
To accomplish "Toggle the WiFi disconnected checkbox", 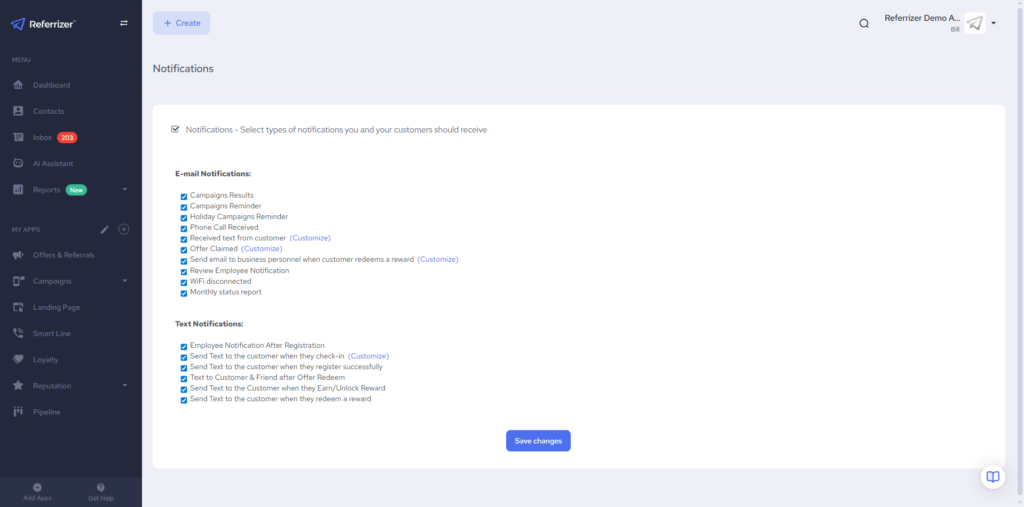I will click(184, 282).
